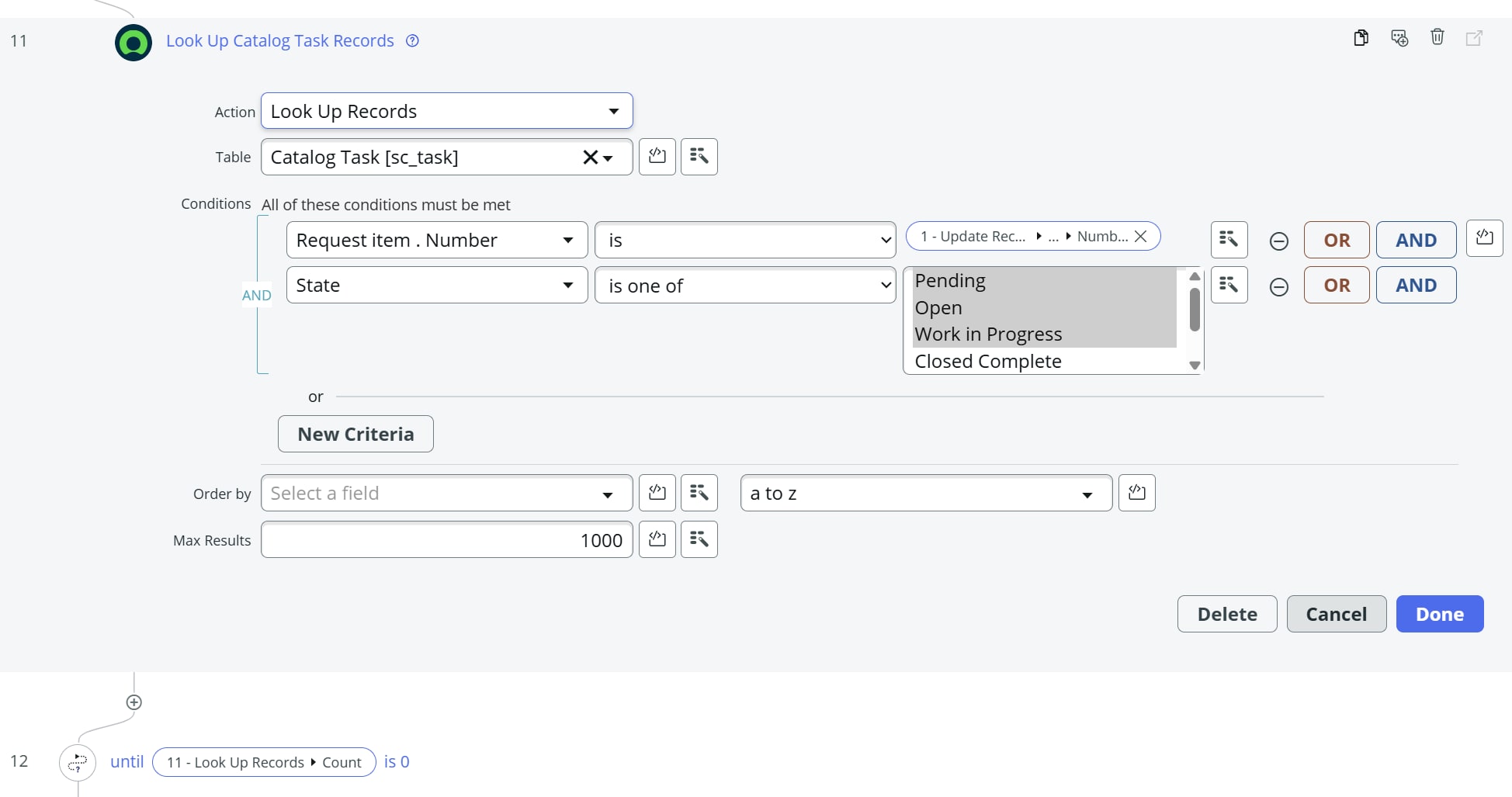Select 'Work in Progress' in the State options
Viewport: 1512px width, 797px height.
[988, 334]
